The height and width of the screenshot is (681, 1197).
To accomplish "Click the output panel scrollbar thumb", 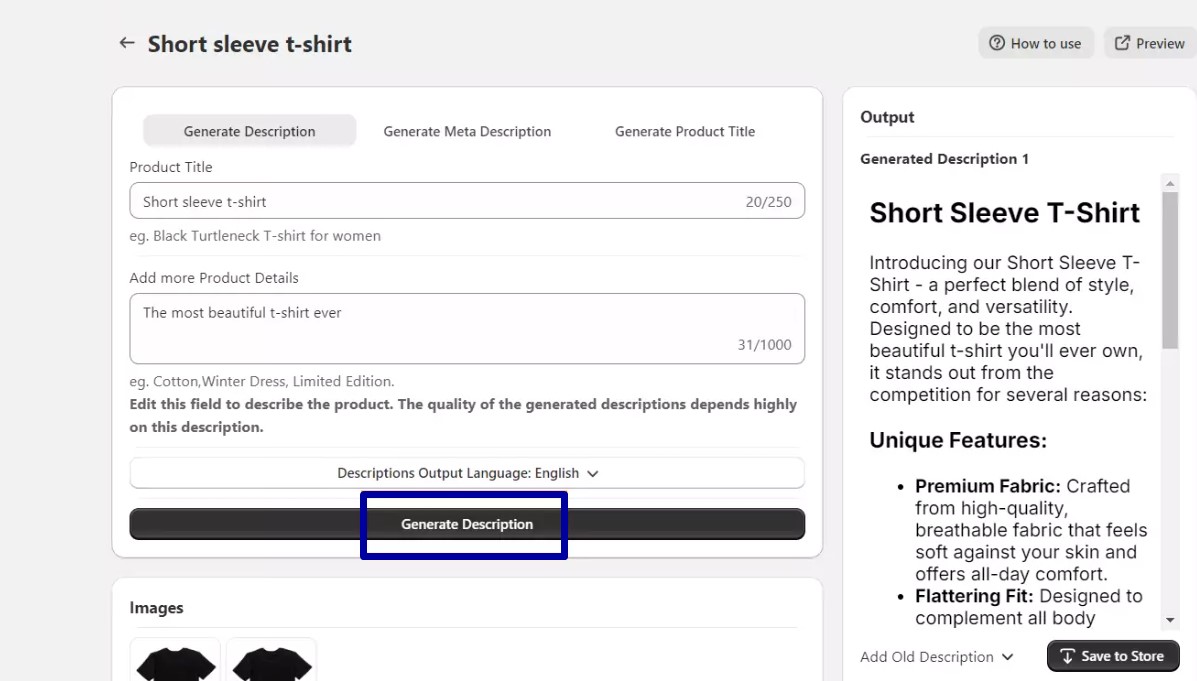I will pos(1170,270).
